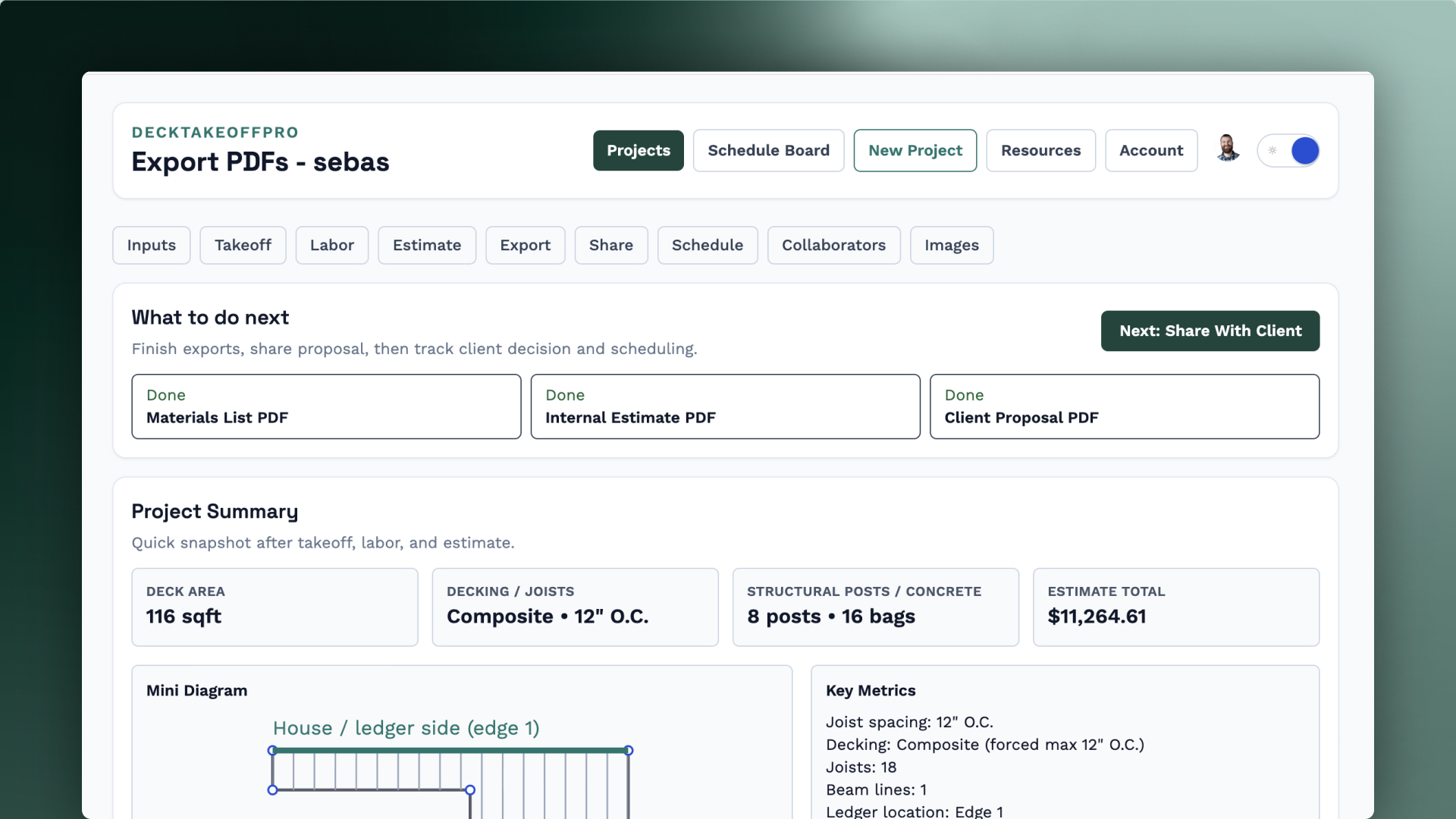The width and height of the screenshot is (1456, 819).
Task: Open the Schedule Board
Action: click(x=768, y=150)
